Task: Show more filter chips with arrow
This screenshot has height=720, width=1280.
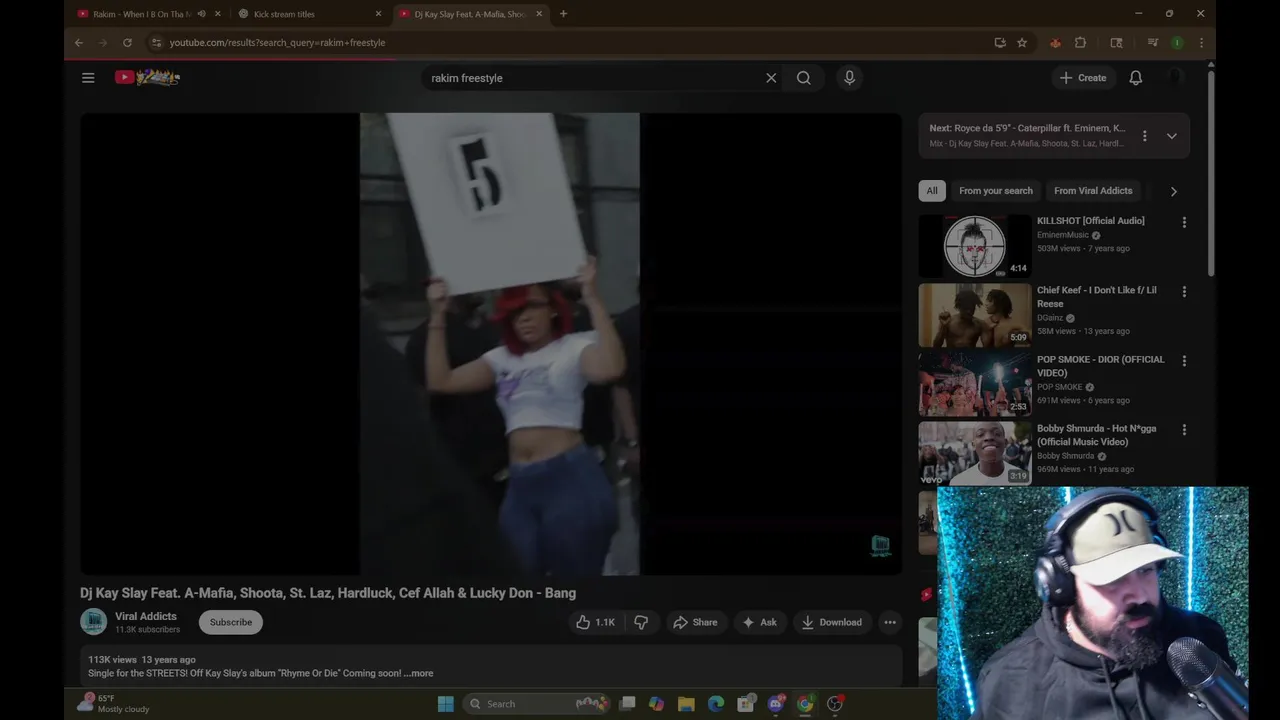Action: (x=1174, y=191)
